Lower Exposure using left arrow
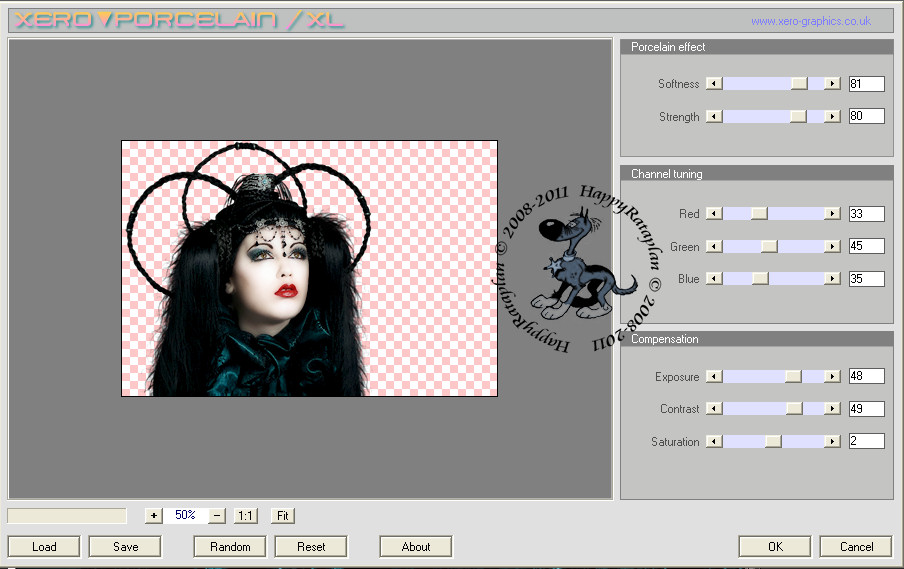 click(x=714, y=376)
